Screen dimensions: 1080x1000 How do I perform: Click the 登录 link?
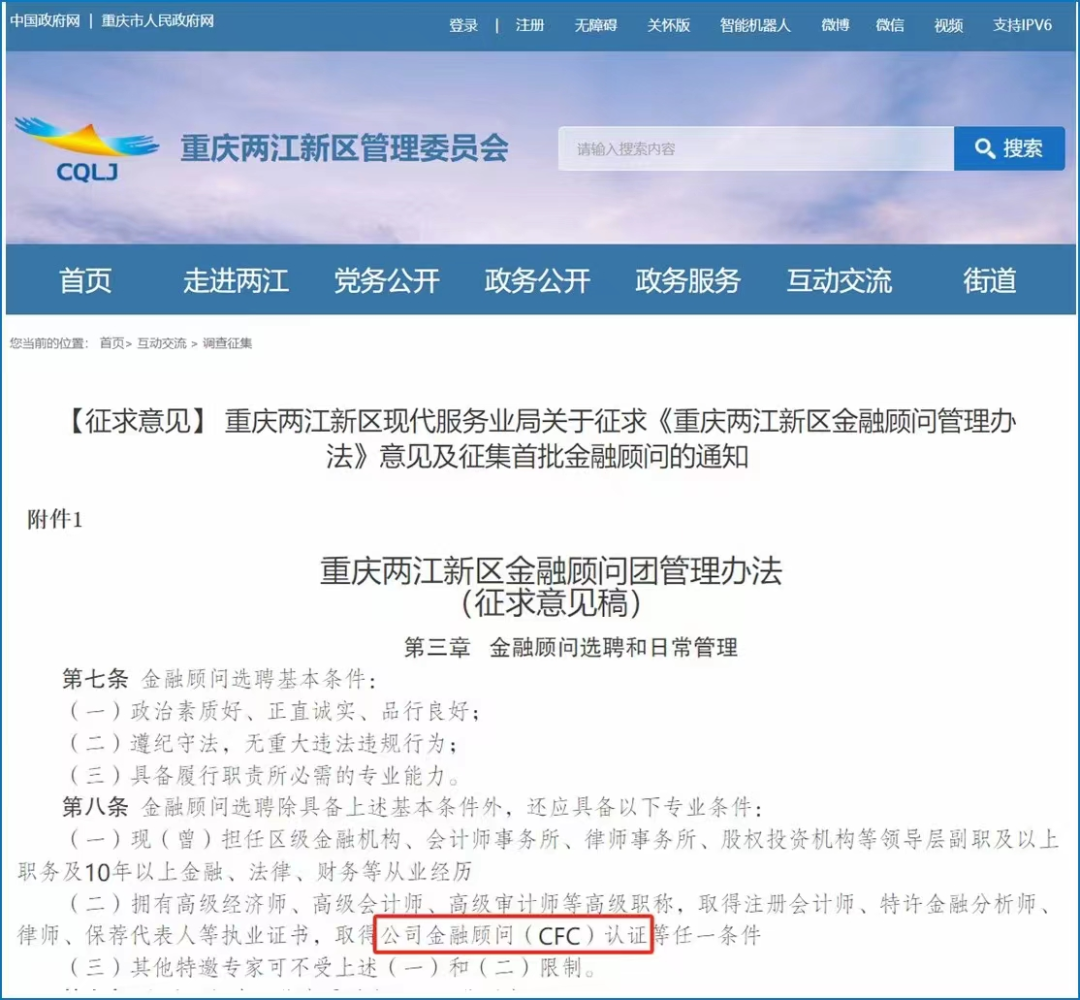(x=464, y=25)
